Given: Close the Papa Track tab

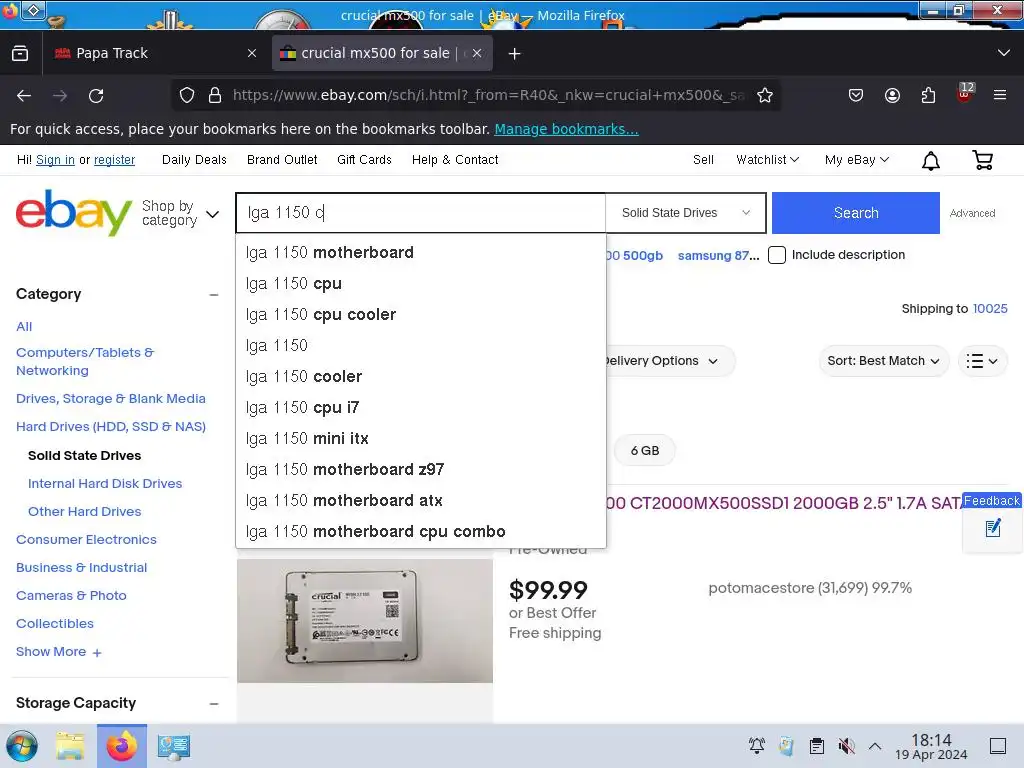Looking at the screenshot, I should (252, 53).
